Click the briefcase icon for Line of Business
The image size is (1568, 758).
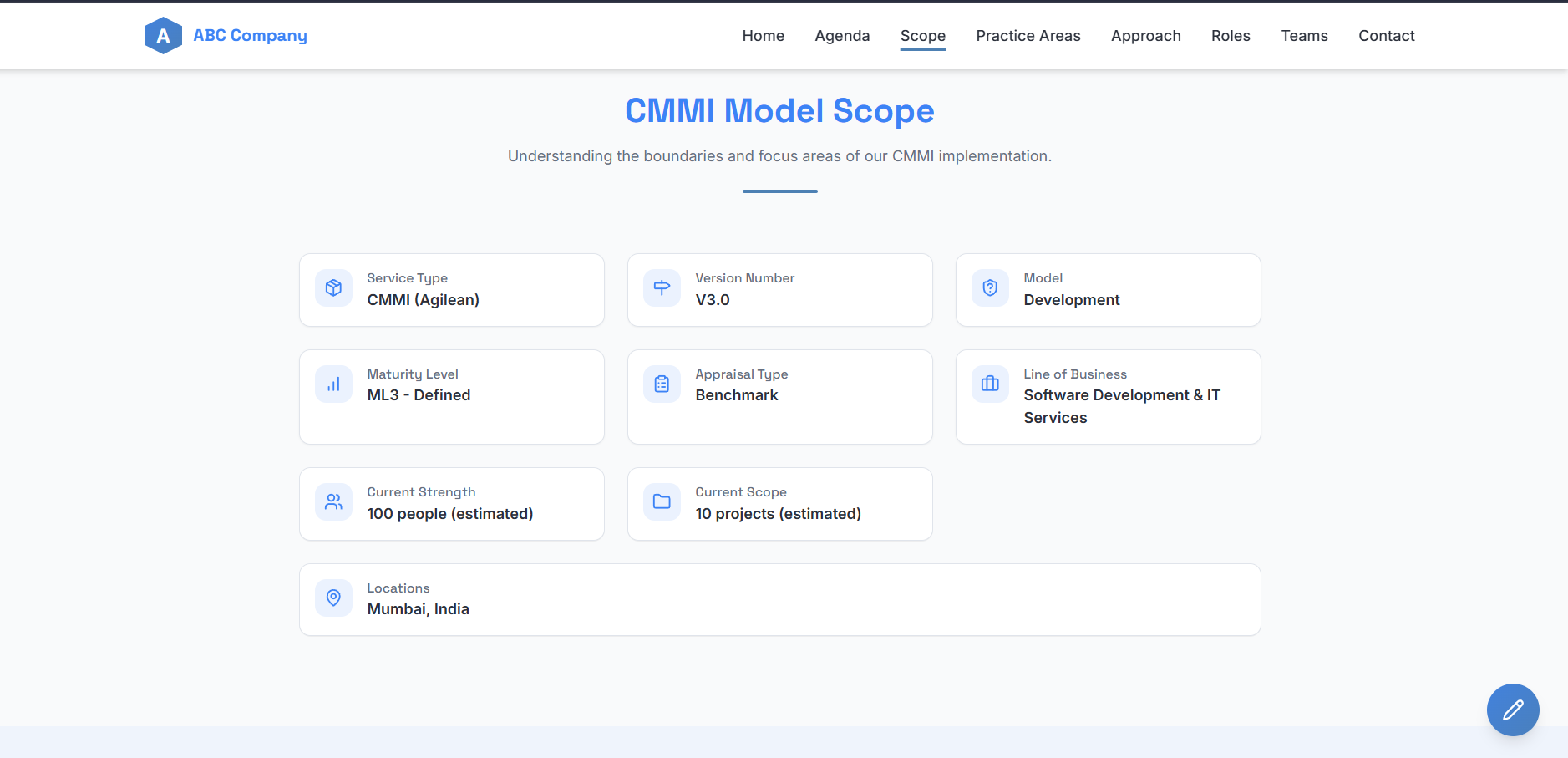pos(990,384)
